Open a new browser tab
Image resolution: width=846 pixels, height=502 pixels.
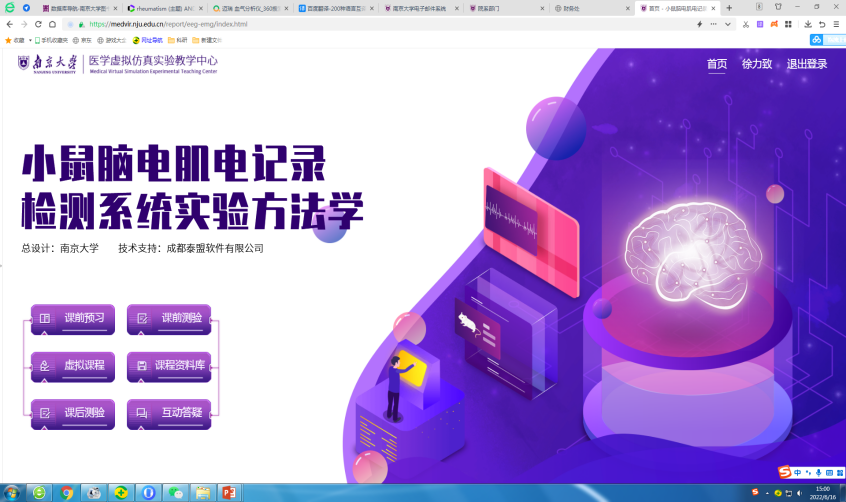pyautogui.click(x=729, y=7)
